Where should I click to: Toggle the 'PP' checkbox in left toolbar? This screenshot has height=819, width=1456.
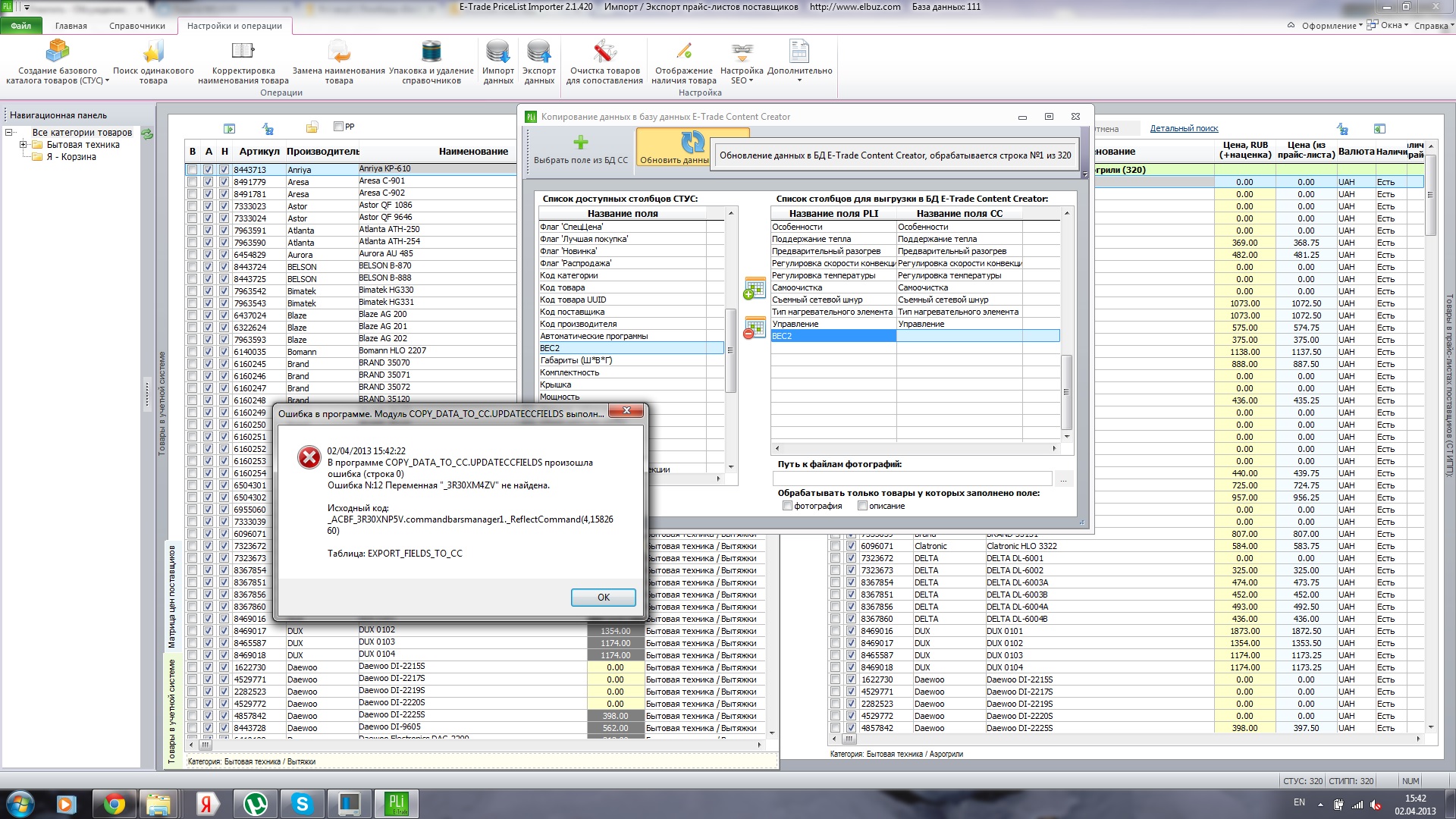pyautogui.click(x=339, y=127)
